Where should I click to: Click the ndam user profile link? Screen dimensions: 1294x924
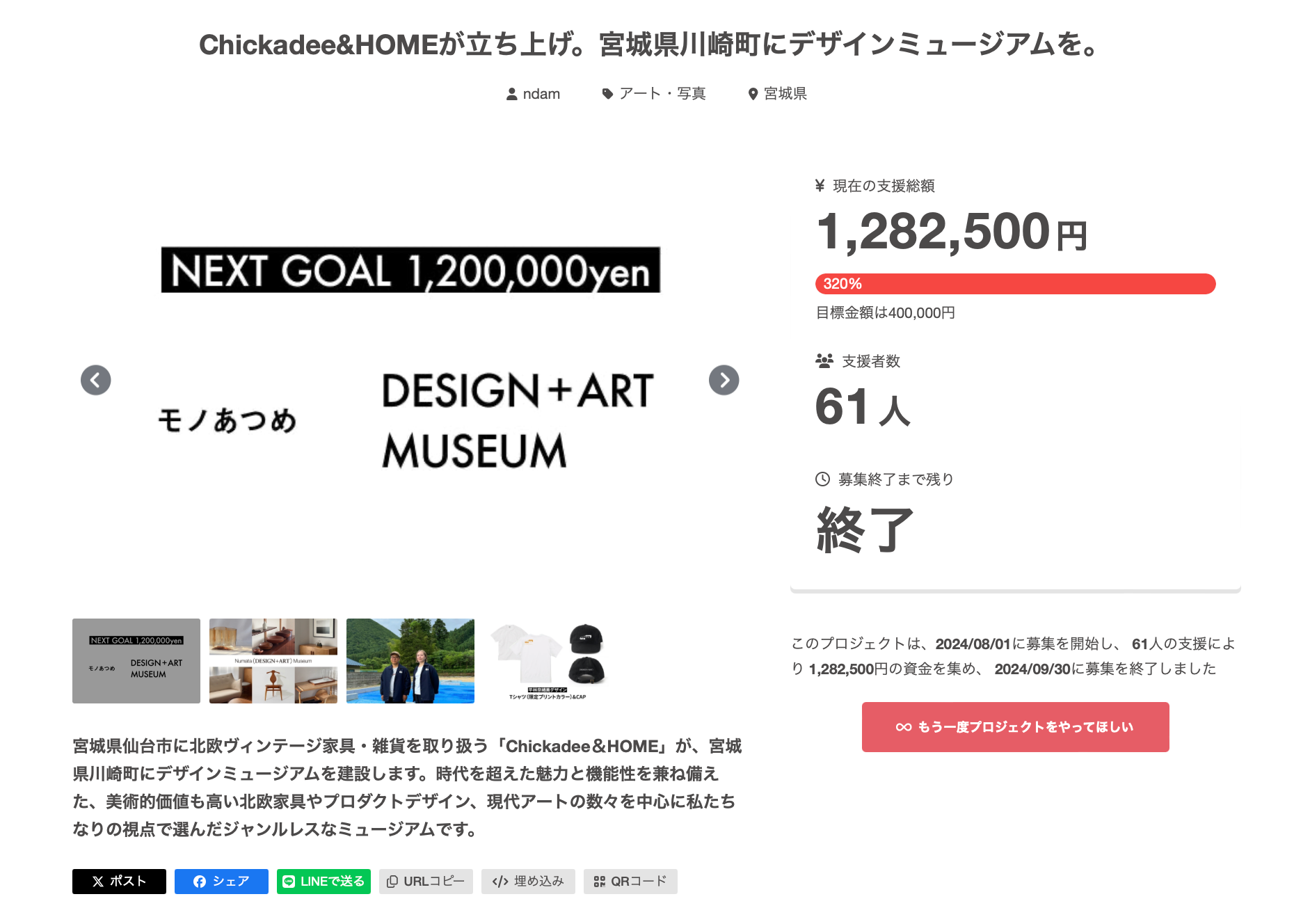533,94
